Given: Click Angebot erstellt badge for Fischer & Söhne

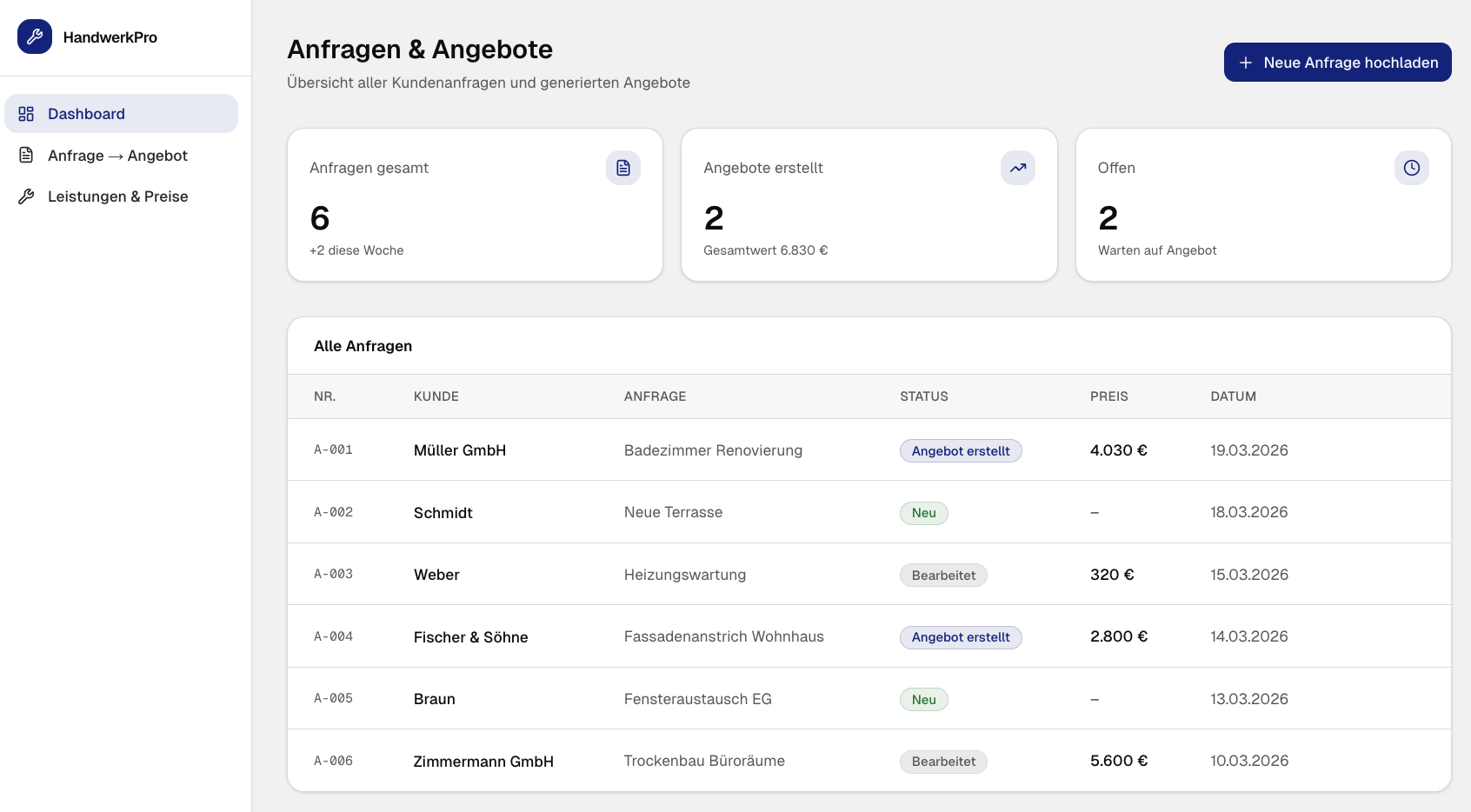Looking at the screenshot, I should [x=960, y=637].
